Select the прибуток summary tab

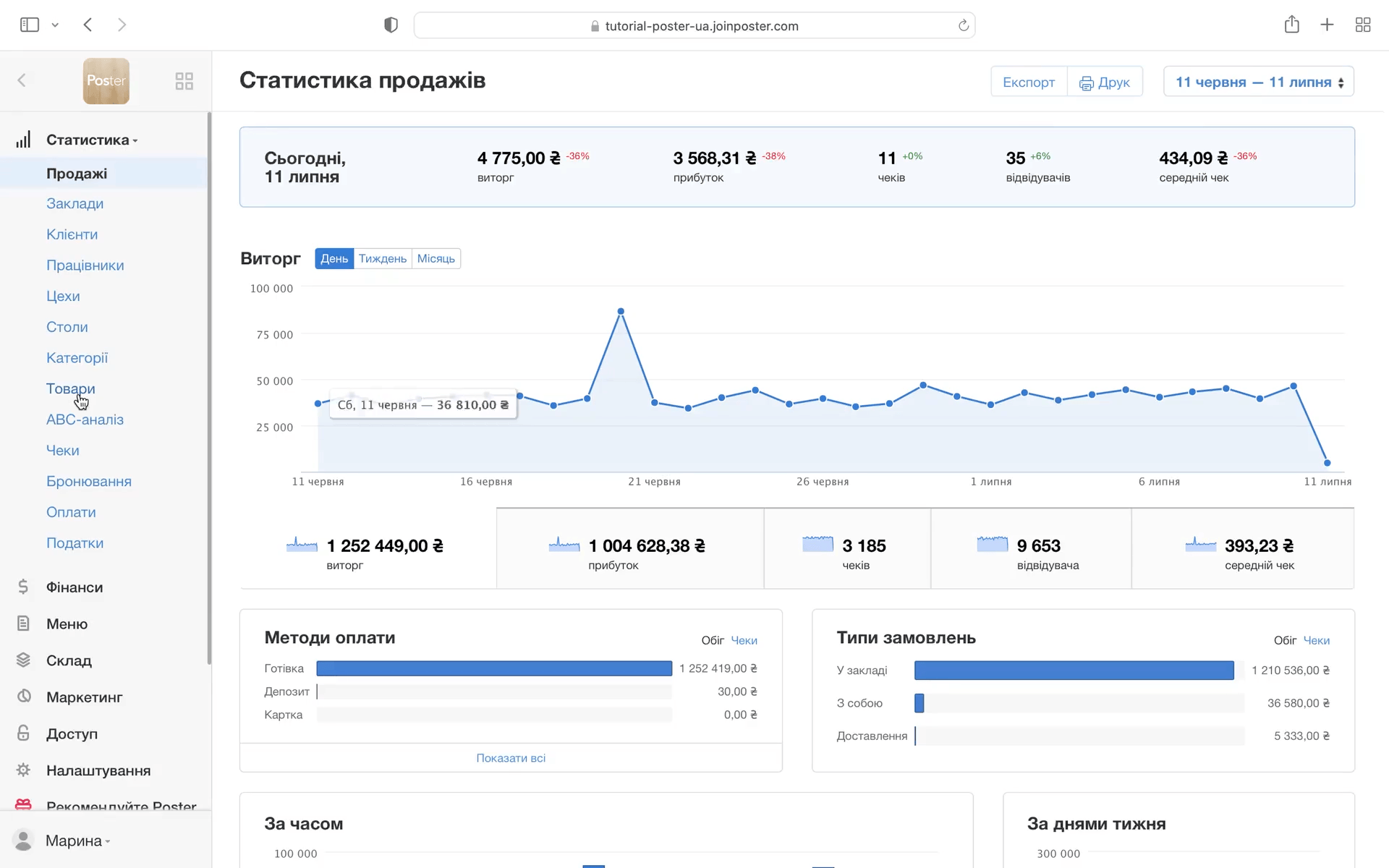pos(629,548)
